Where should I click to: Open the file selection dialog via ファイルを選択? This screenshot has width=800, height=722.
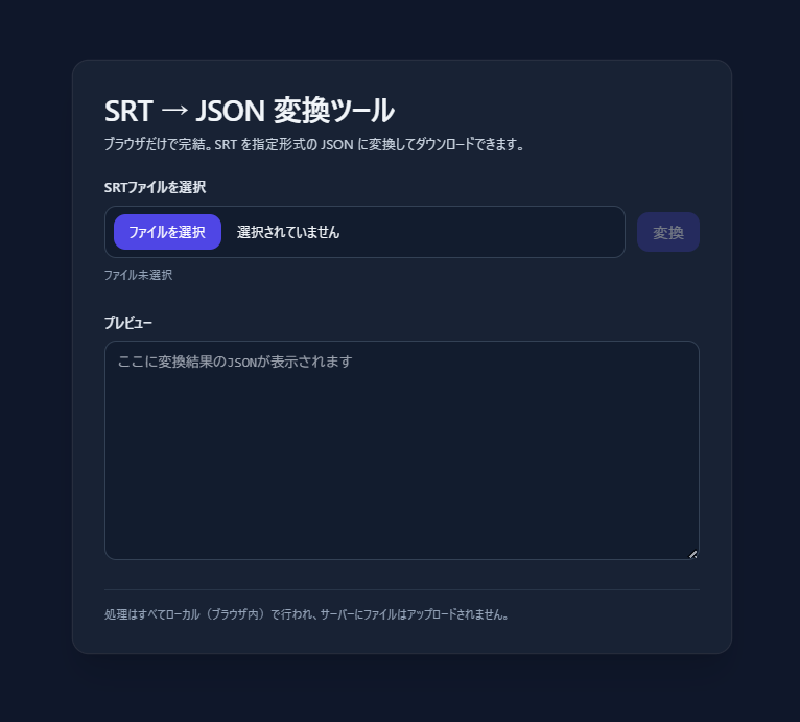166,231
